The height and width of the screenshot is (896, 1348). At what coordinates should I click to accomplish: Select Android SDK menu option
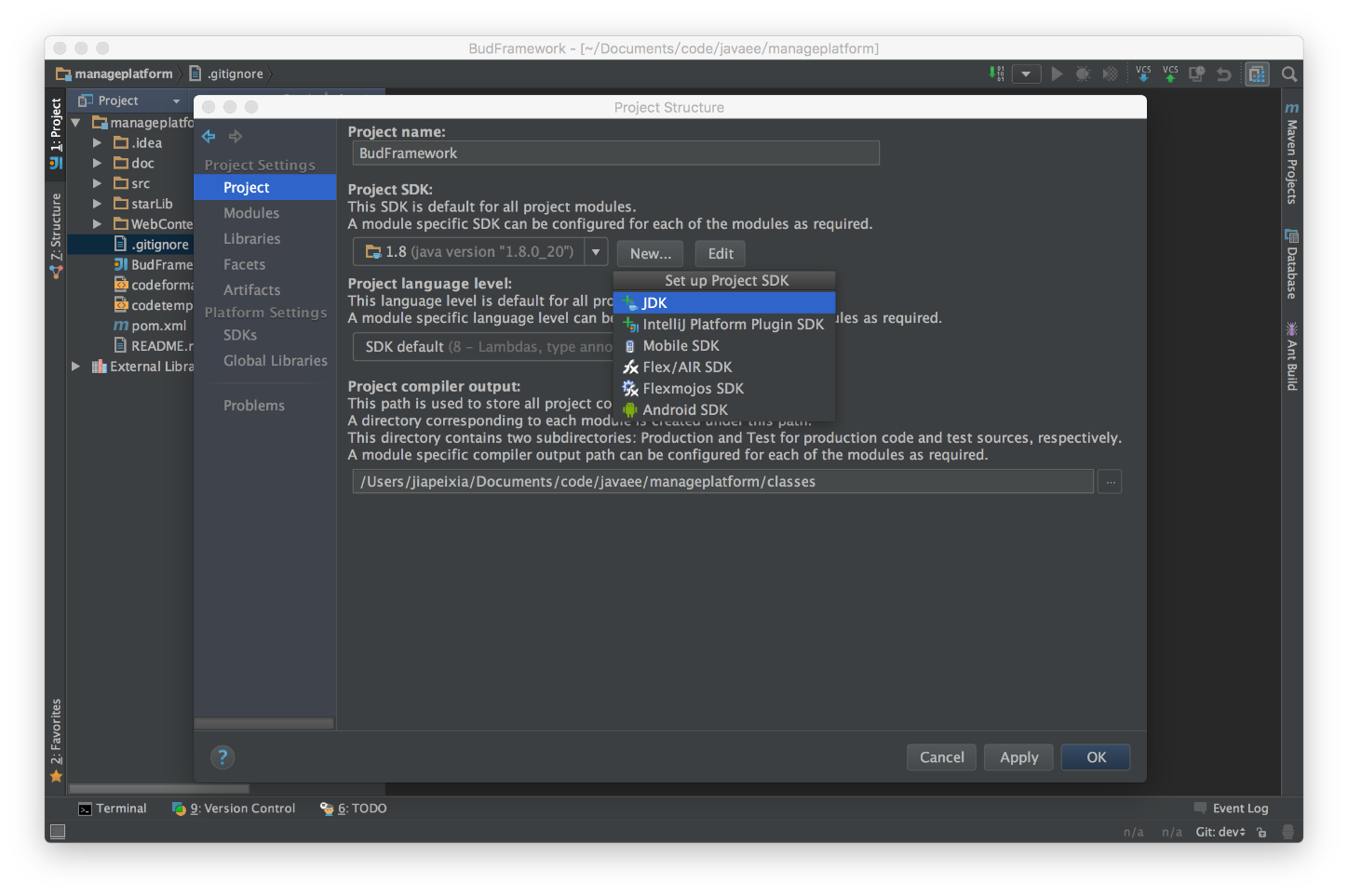click(x=724, y=409)
